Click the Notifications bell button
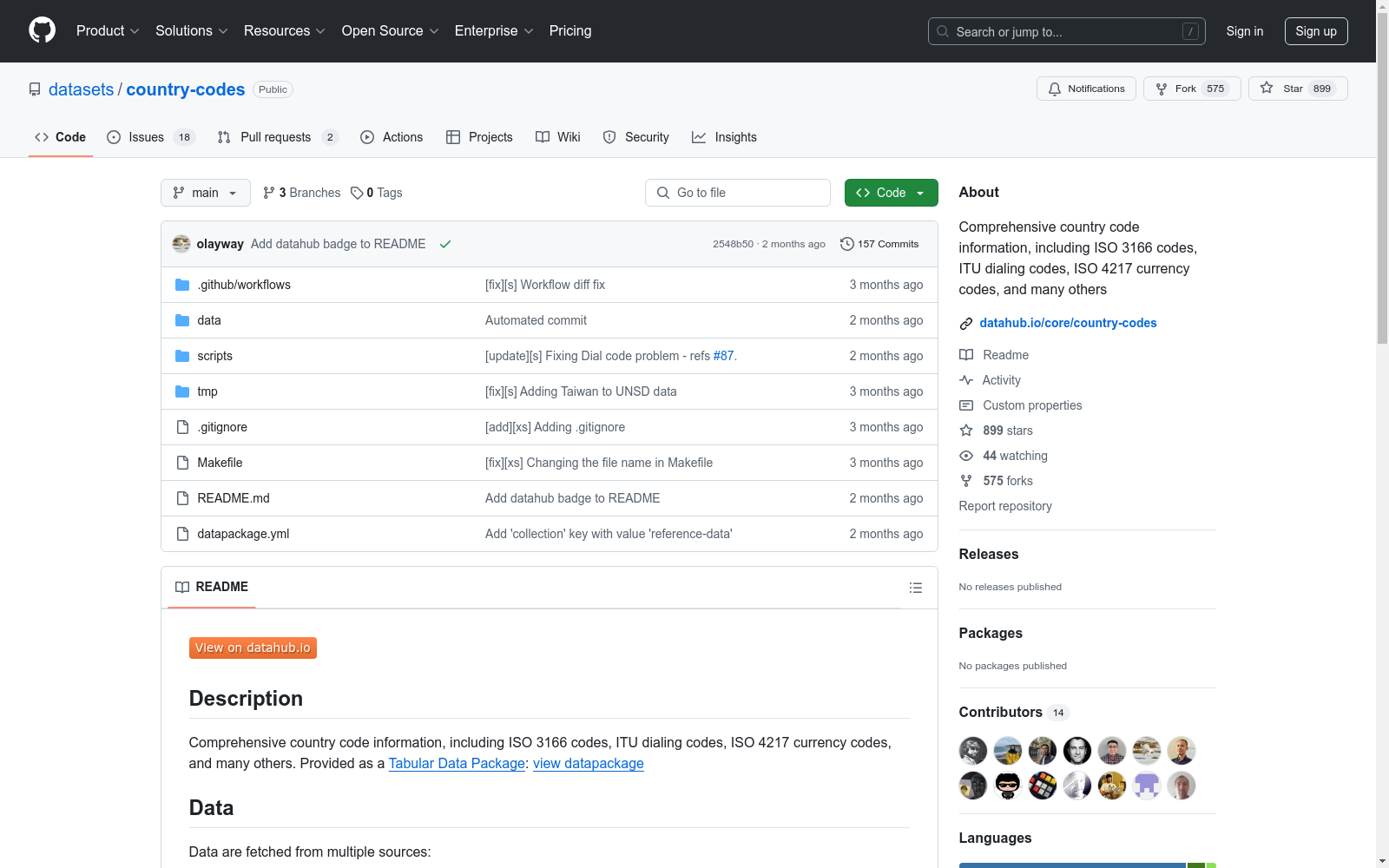 coord(1086,89)
